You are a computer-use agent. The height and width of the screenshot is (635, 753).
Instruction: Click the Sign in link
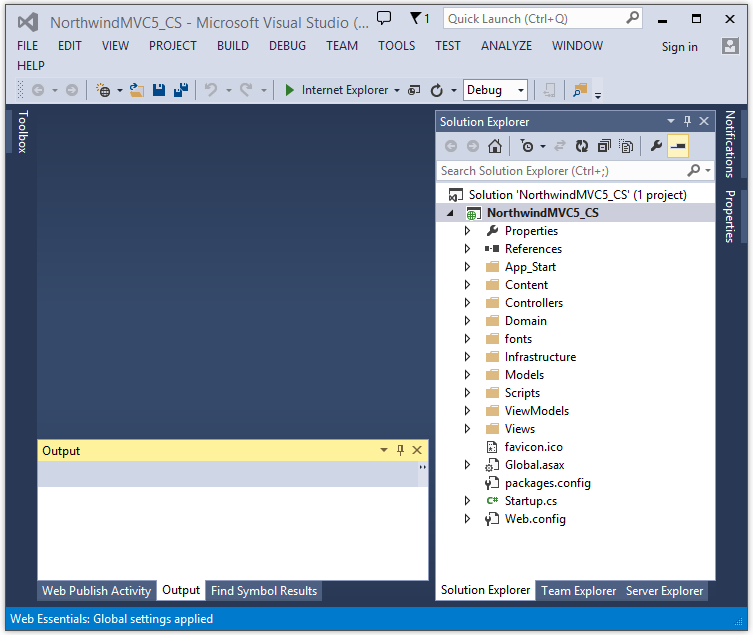coord(680,47)
